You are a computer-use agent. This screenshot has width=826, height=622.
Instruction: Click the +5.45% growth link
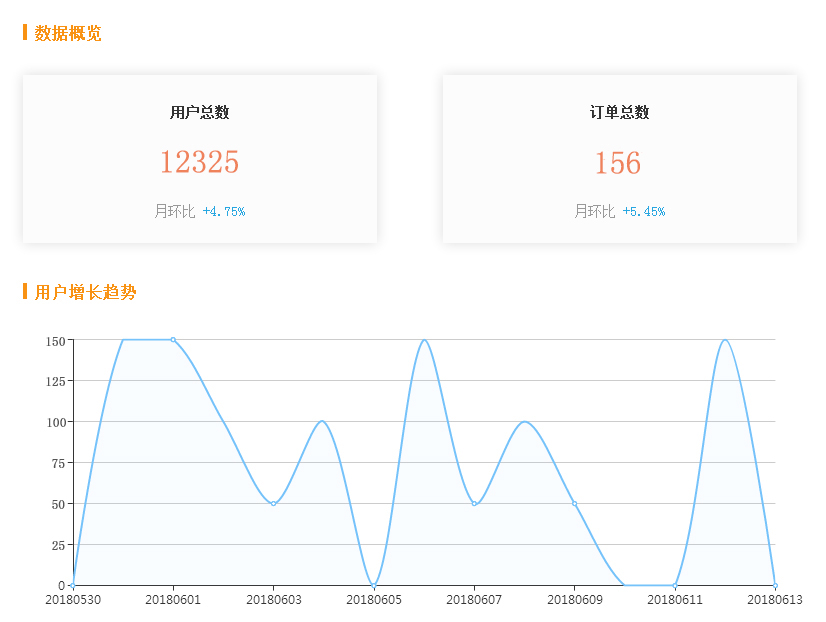click(x=645, y=211)
